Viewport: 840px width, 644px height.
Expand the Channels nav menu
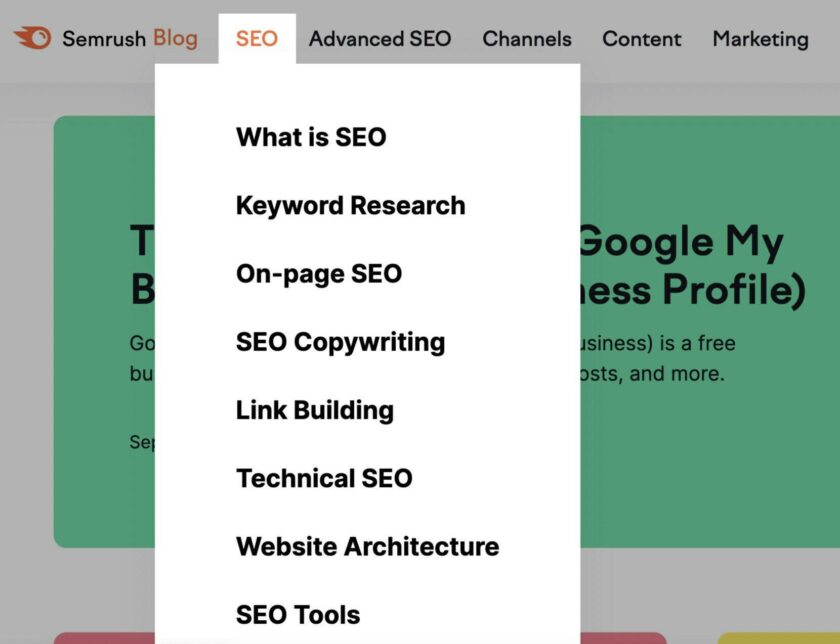527,39
